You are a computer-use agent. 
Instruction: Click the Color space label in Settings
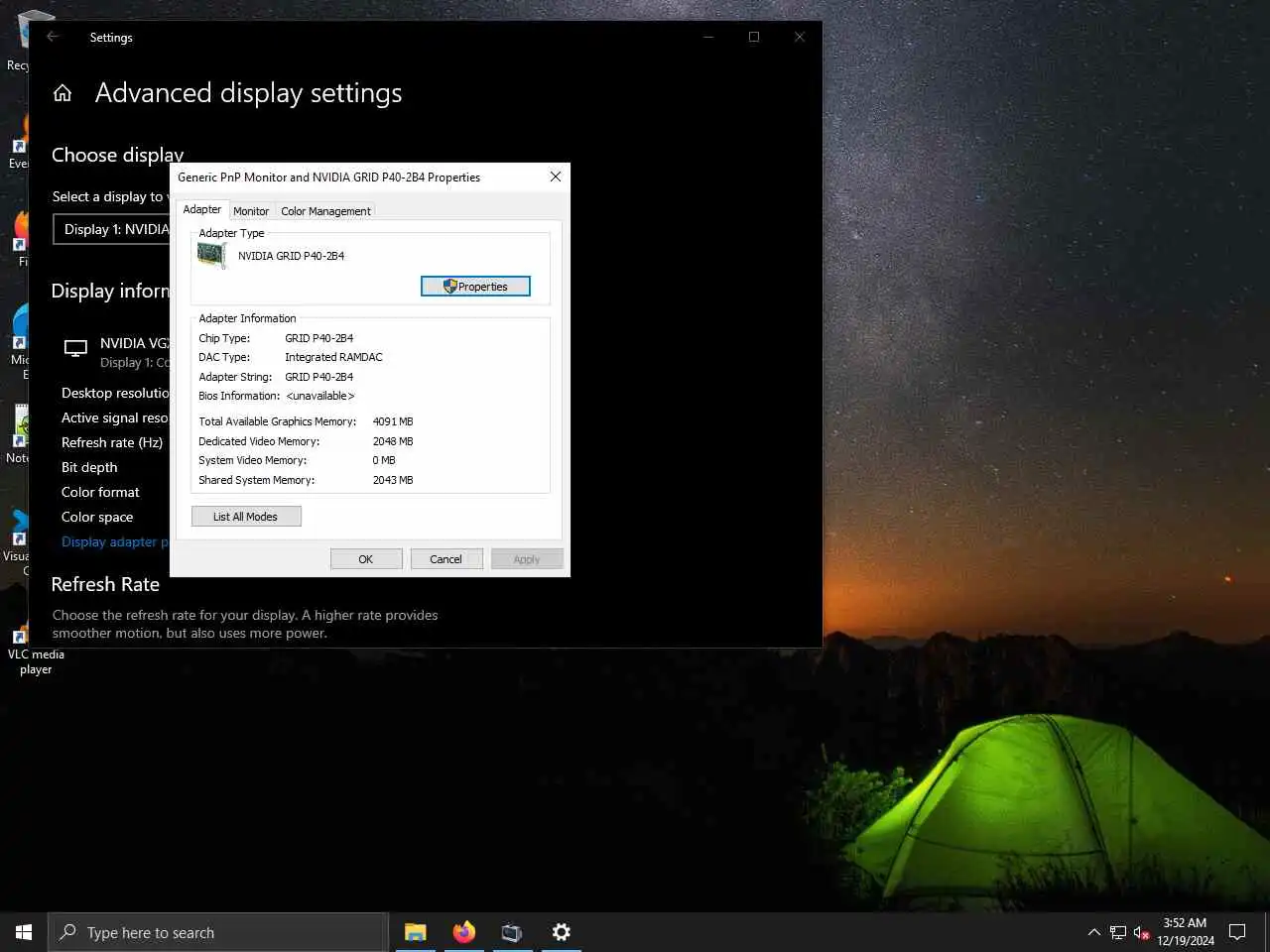pyautogui.click(x=97, y=517)
